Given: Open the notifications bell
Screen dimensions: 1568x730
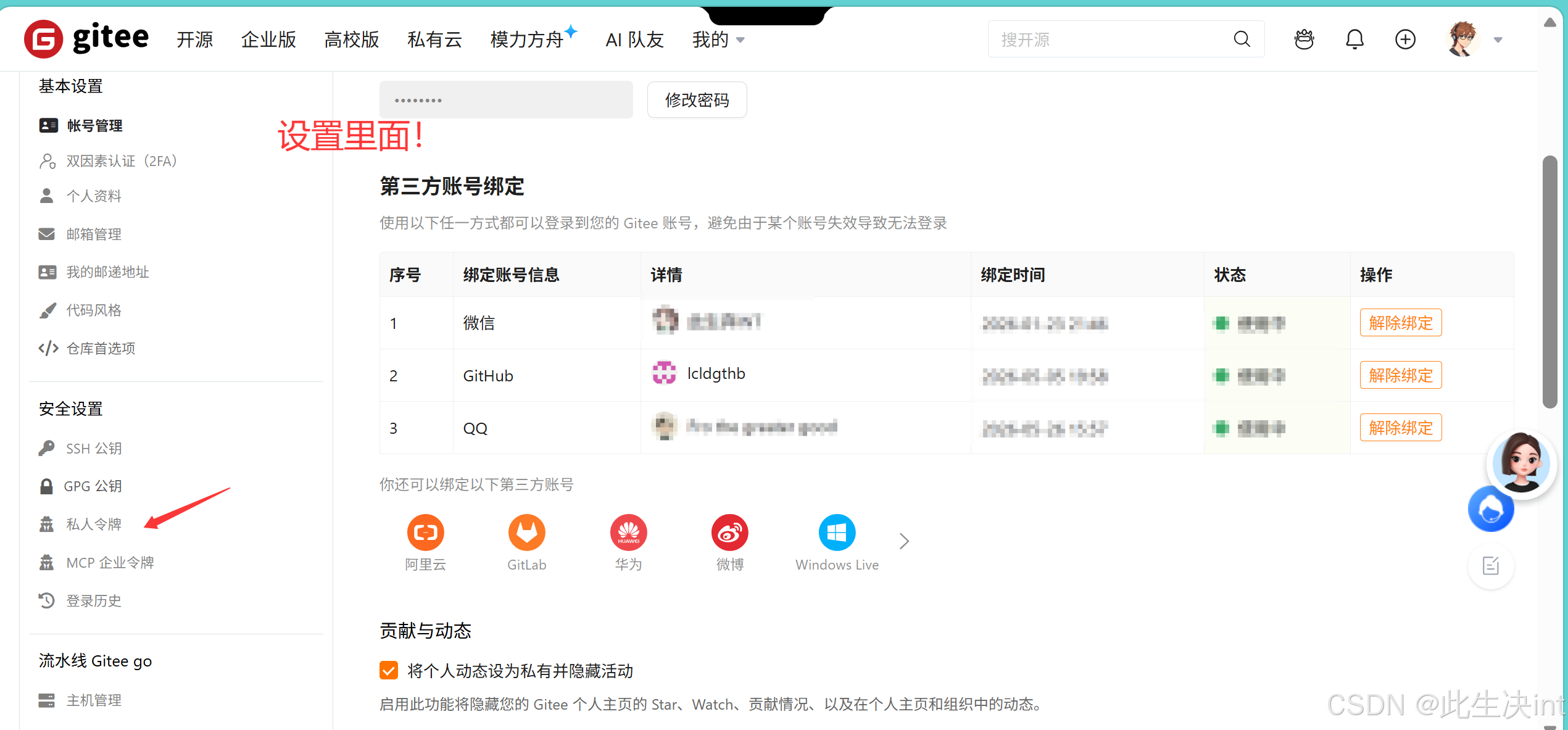Looking at the screenshot, I should (x=1354, y=39).
